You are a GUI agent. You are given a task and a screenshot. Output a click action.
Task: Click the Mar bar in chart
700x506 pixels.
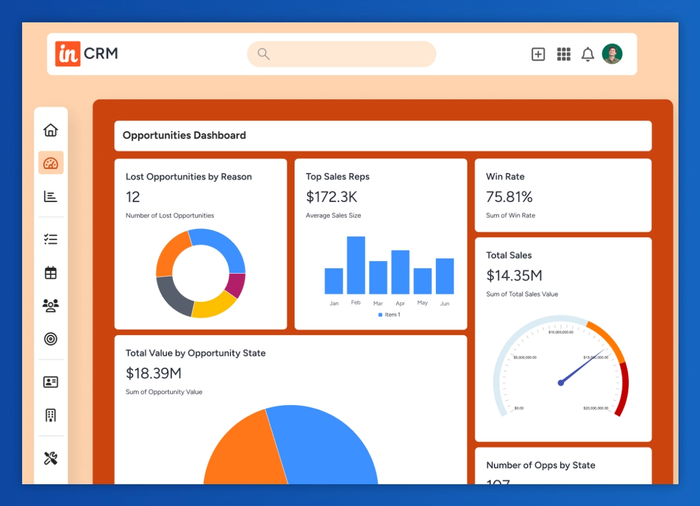tap(378, 277)
